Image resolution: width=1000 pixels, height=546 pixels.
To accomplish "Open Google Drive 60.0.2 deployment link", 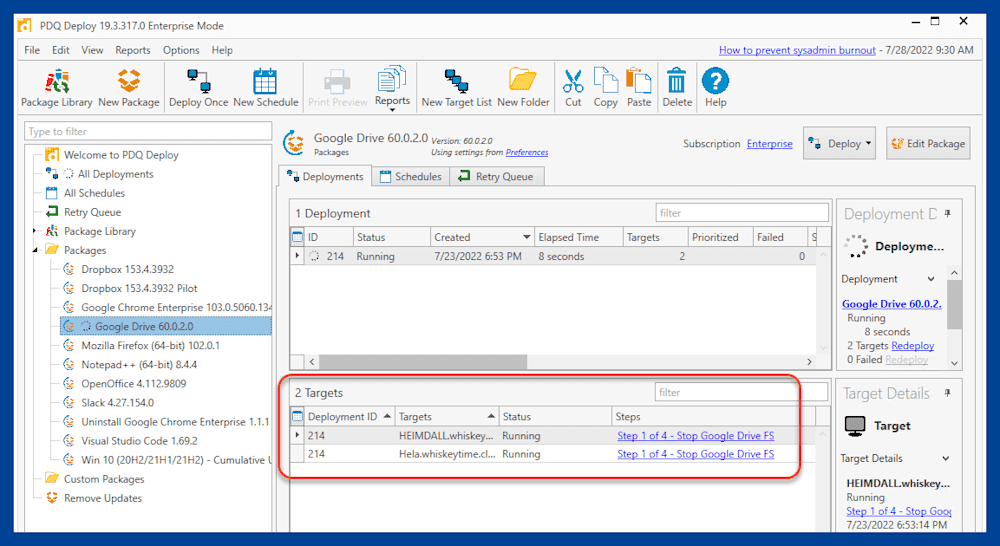I will (891, 304).
